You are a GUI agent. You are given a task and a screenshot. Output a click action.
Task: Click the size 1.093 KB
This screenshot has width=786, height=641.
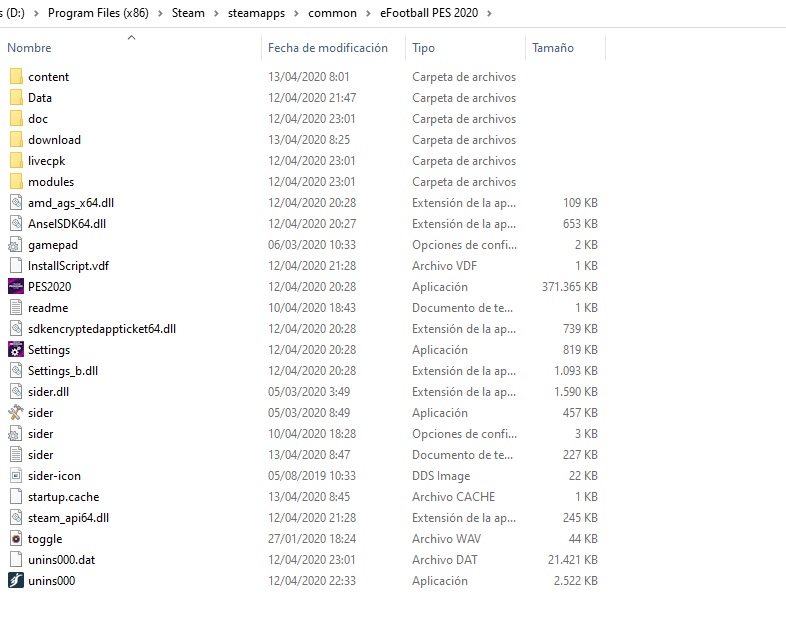[576, 371]
